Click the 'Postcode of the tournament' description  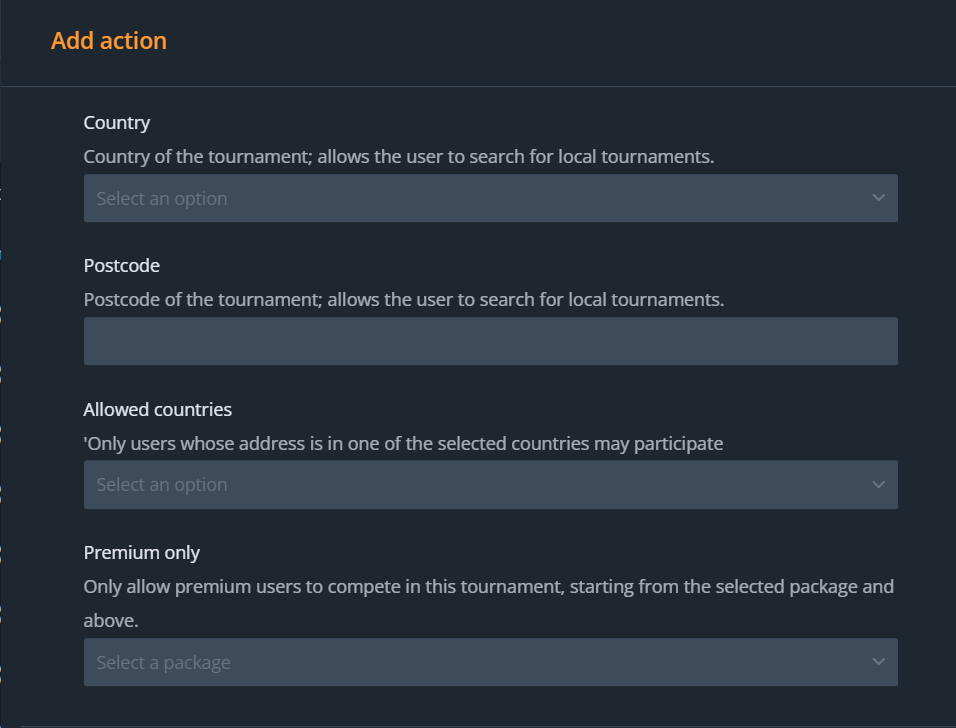[x=404, y=300]
